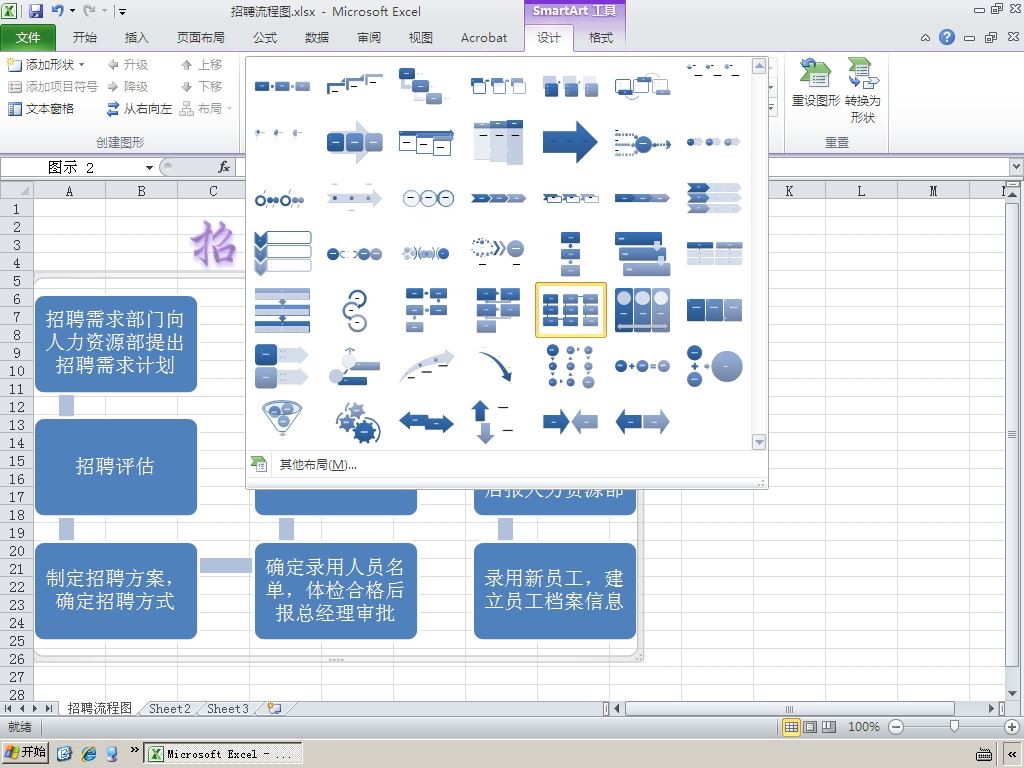The image size is (1024, 768).
Task: Select the highlighted bending process layout
Action: pos(570,310)
